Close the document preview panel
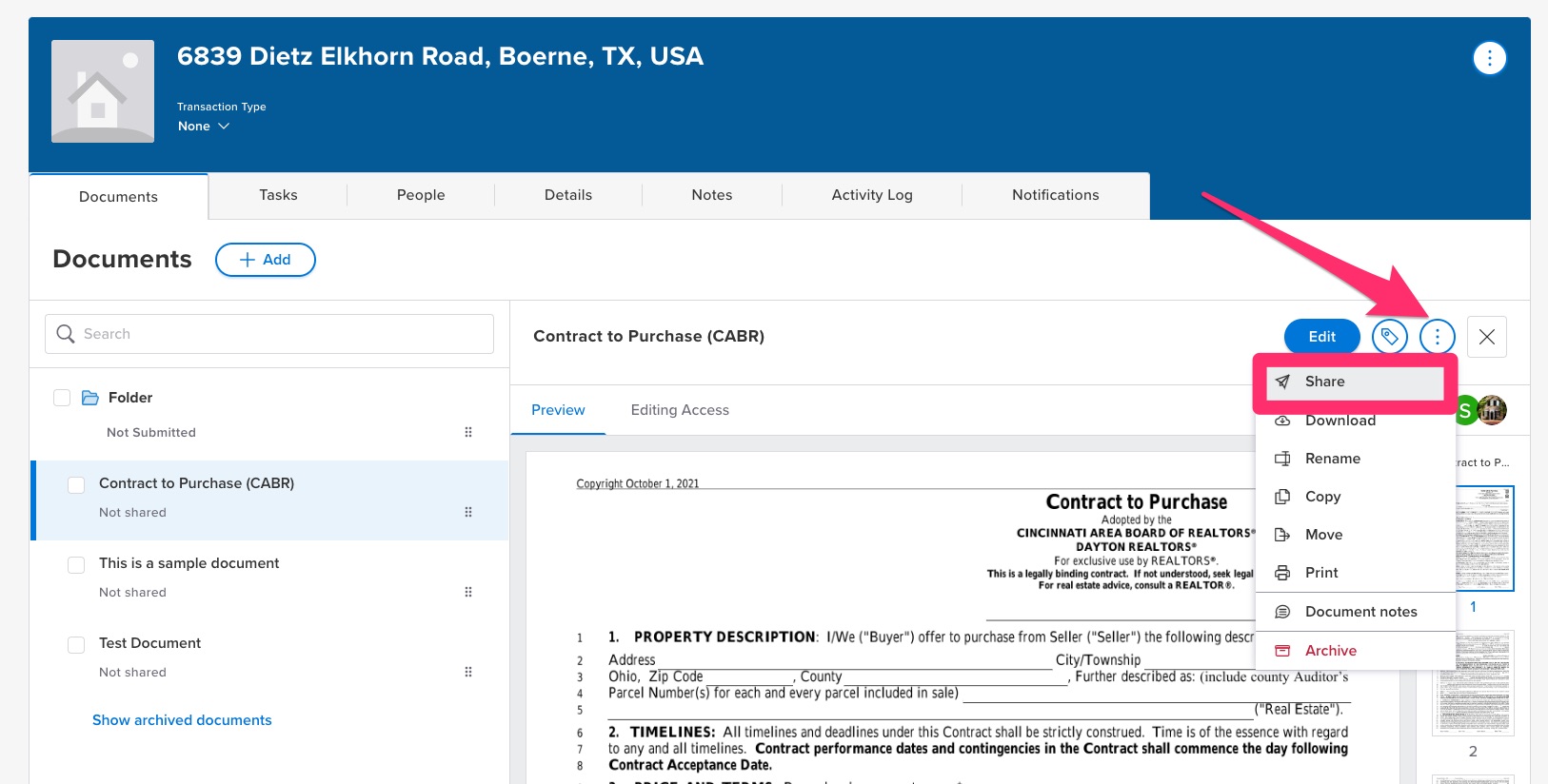1548x784 pixels. point(1486,337)
